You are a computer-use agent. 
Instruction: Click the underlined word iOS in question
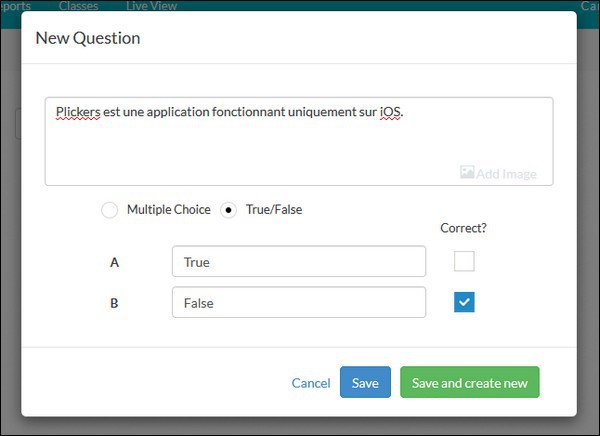pyautogui.click(x=390, y=112)
